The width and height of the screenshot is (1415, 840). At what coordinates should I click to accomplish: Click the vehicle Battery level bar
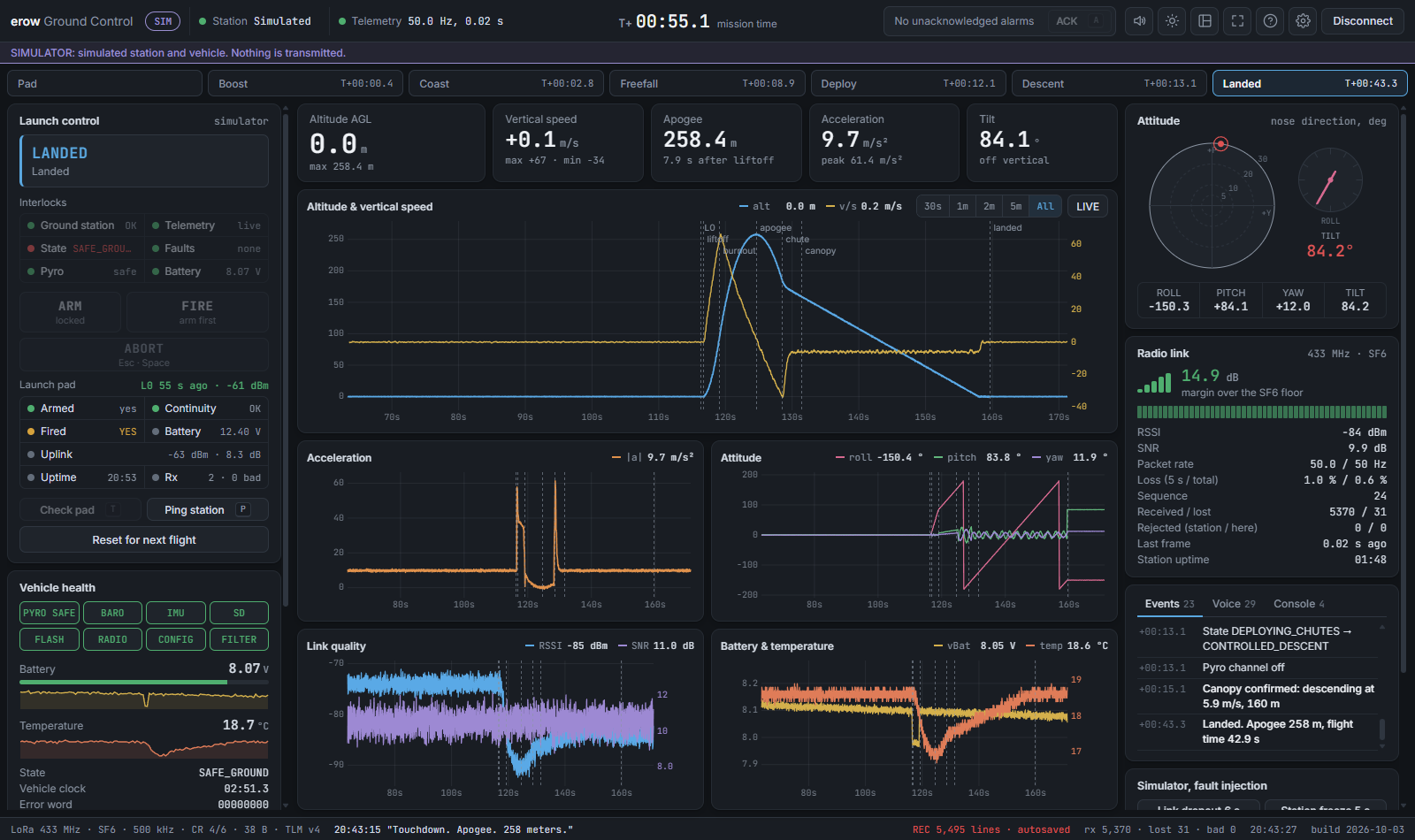point(144,682)
